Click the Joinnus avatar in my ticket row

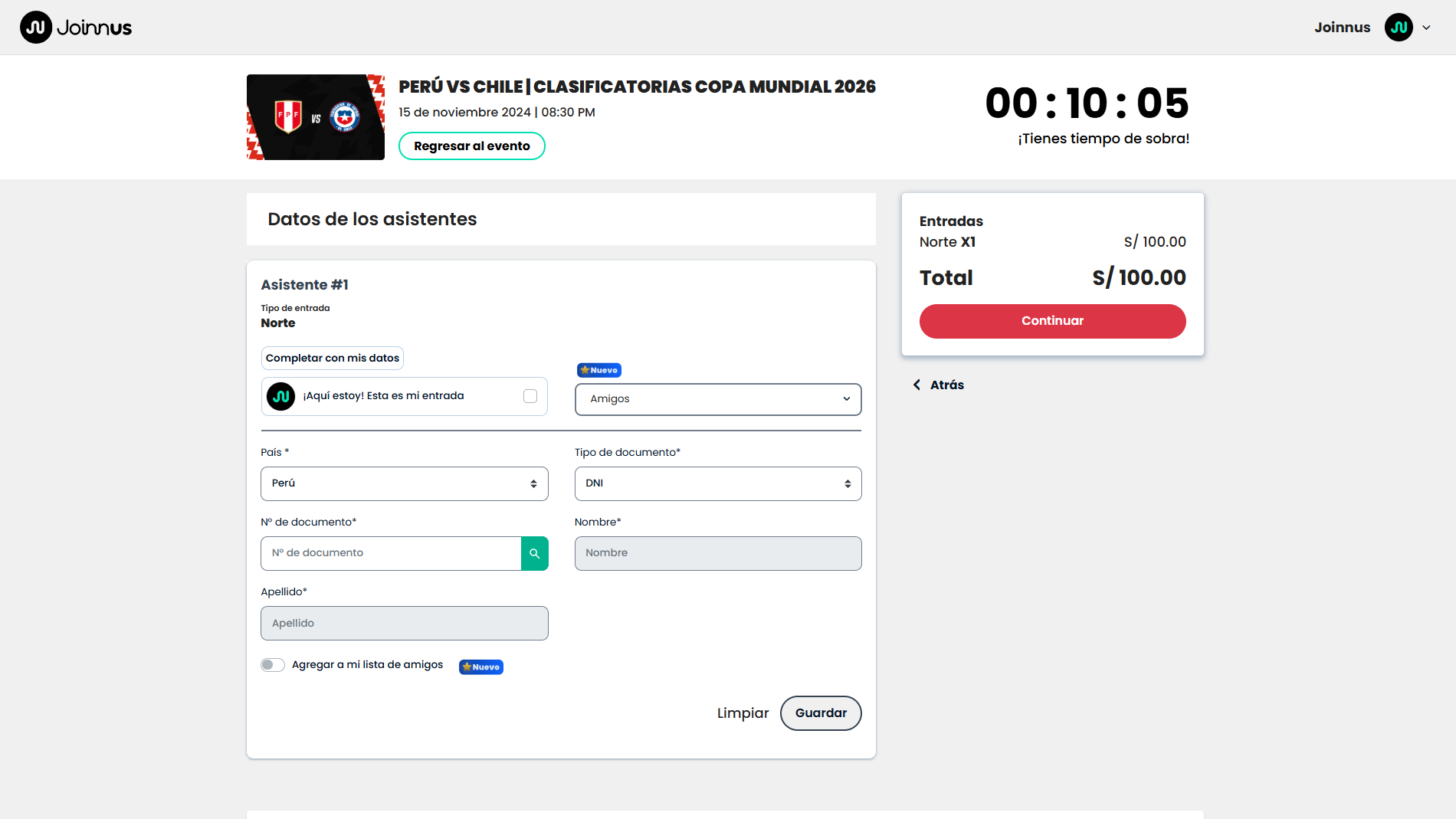(x=280, y=396)
